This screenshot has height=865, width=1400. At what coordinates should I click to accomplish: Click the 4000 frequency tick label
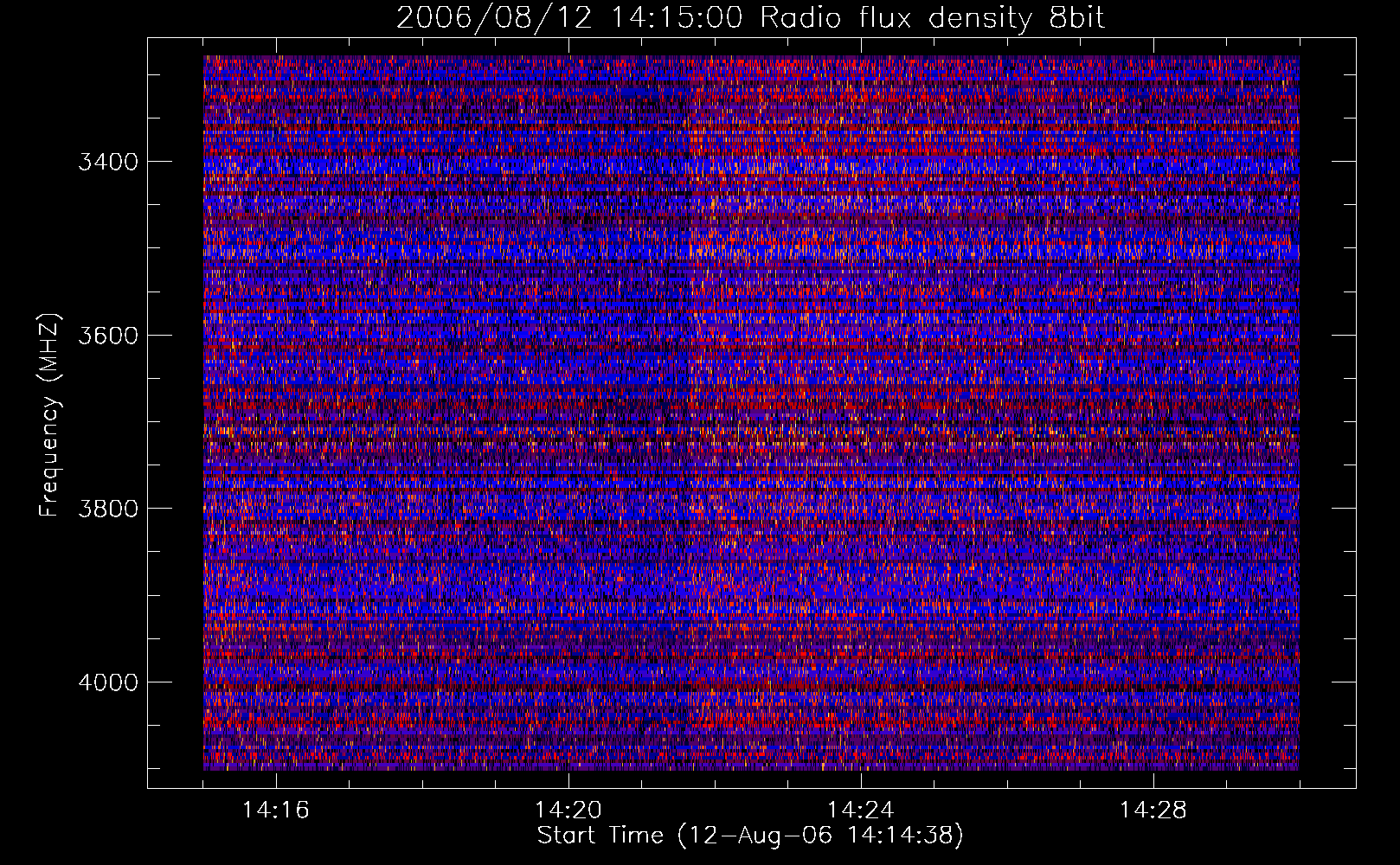click(108, 682)
